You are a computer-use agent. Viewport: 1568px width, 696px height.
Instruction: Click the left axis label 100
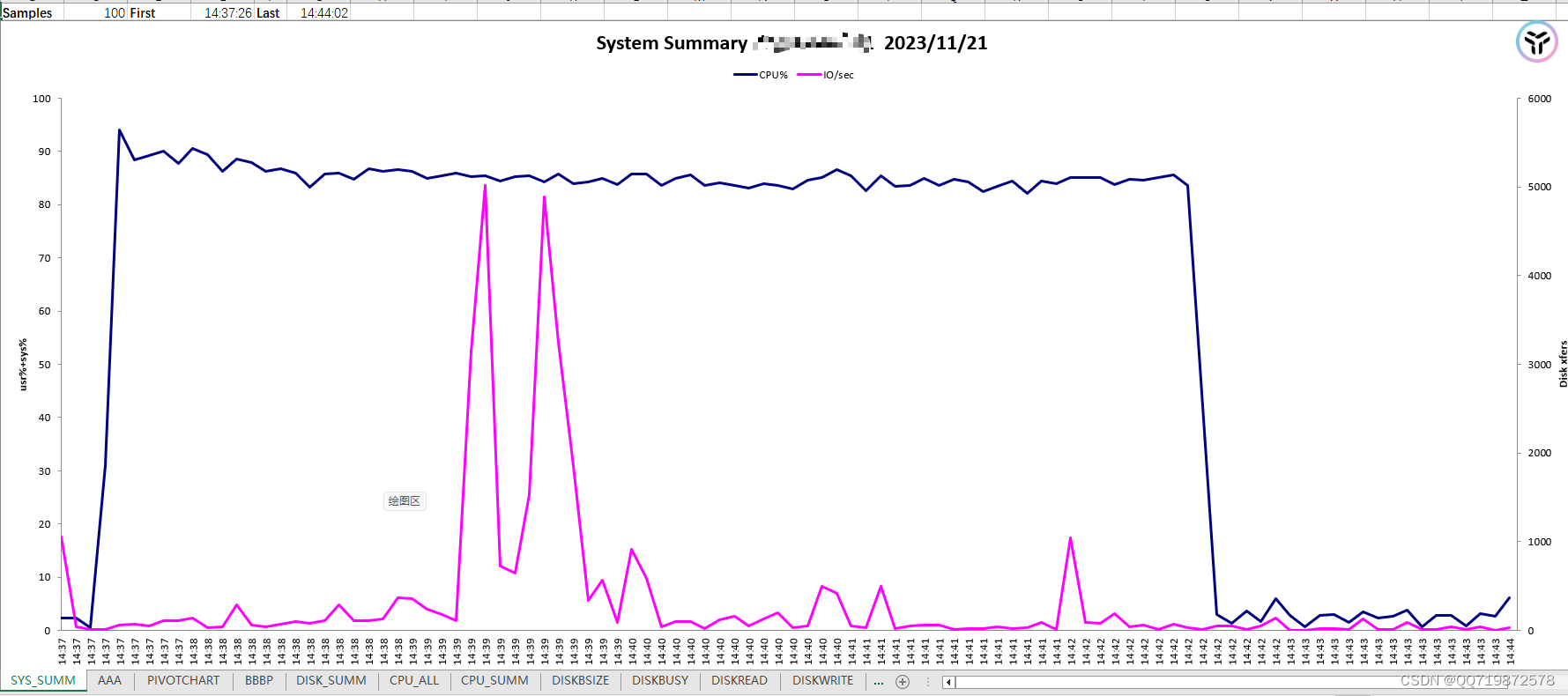(x=41, y=99)
